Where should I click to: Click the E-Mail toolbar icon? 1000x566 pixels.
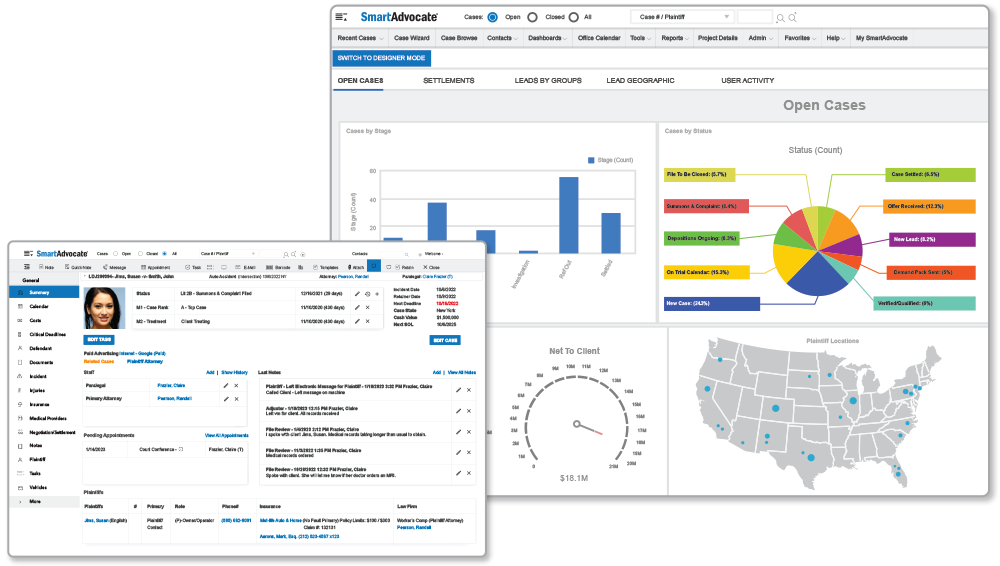pos(238,267)
